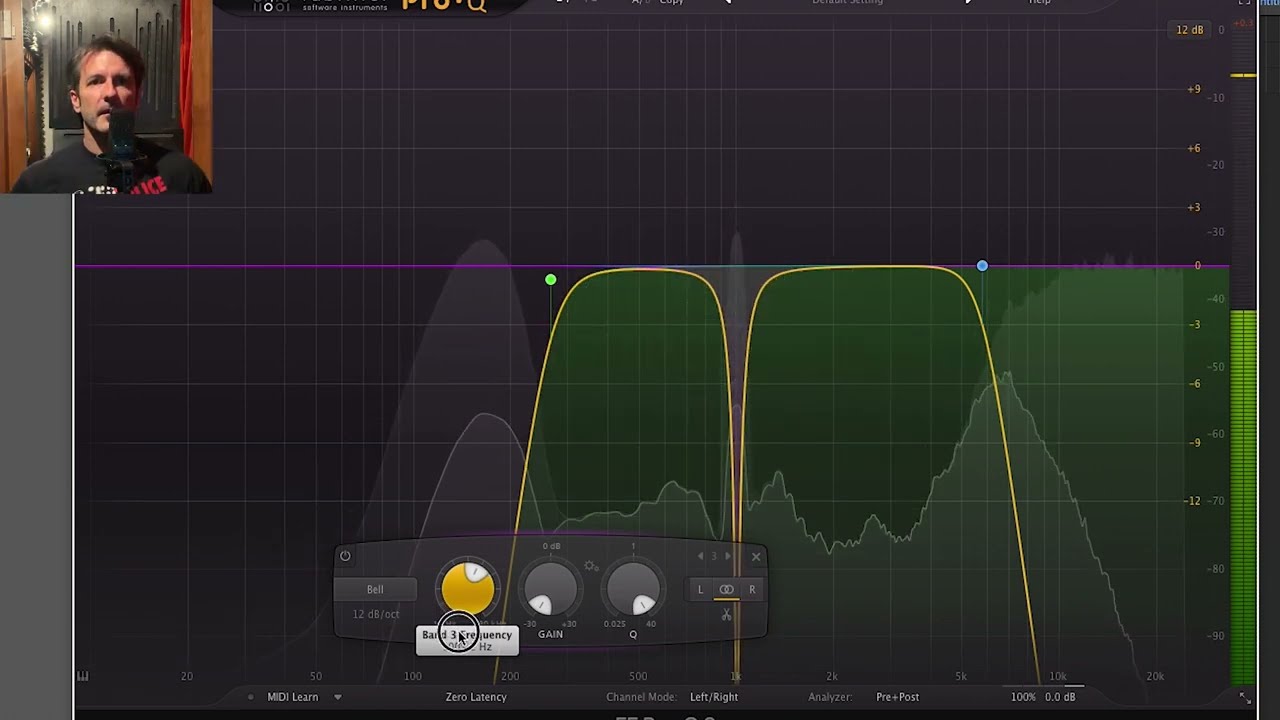The image size is (1280, 720).
Task: Set band placement to Left channel (L)
Action: tap(700, 590)
